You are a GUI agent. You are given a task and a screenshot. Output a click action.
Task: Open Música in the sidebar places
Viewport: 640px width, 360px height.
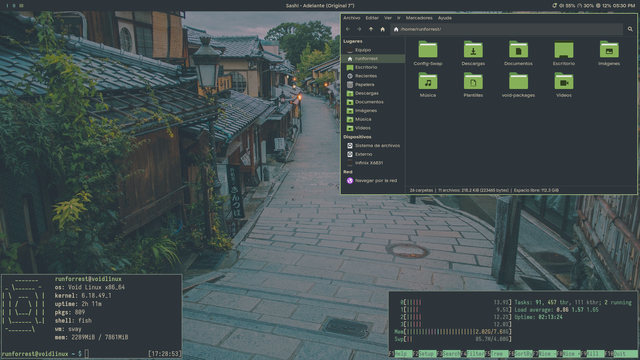pos(373,119)
